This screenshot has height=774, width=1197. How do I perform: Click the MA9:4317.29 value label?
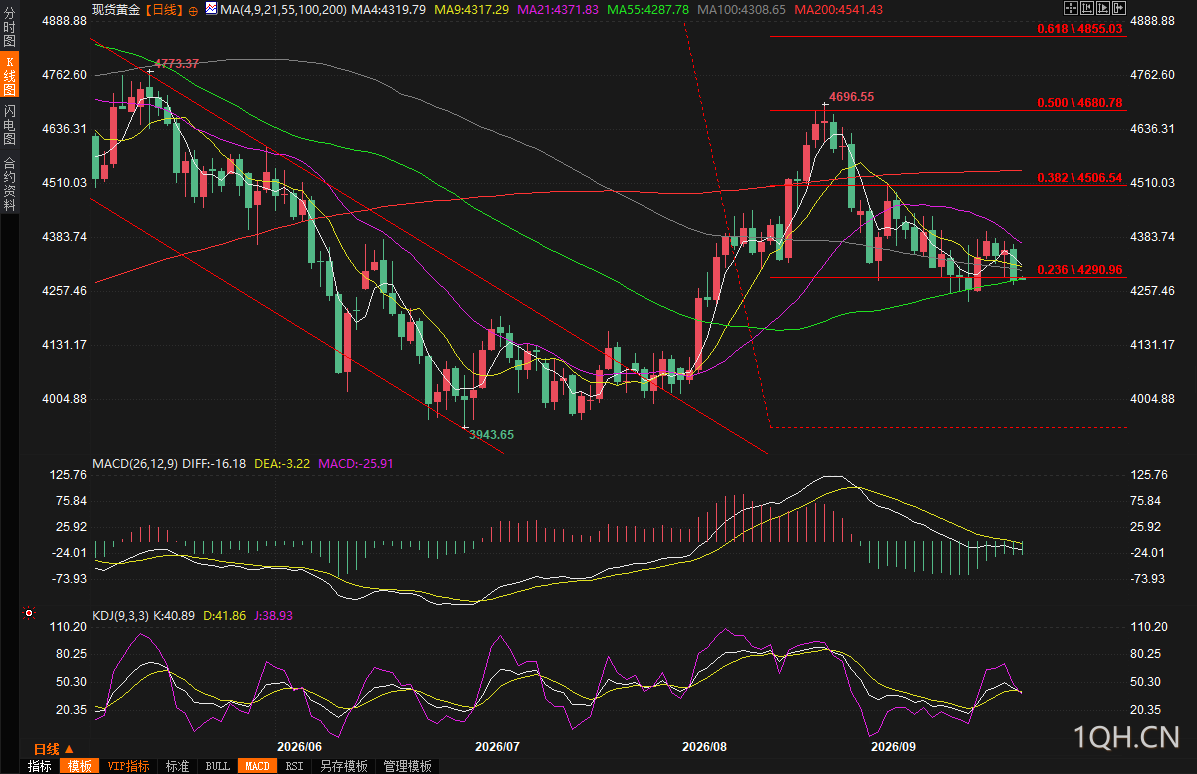click(x=471, y=9)
